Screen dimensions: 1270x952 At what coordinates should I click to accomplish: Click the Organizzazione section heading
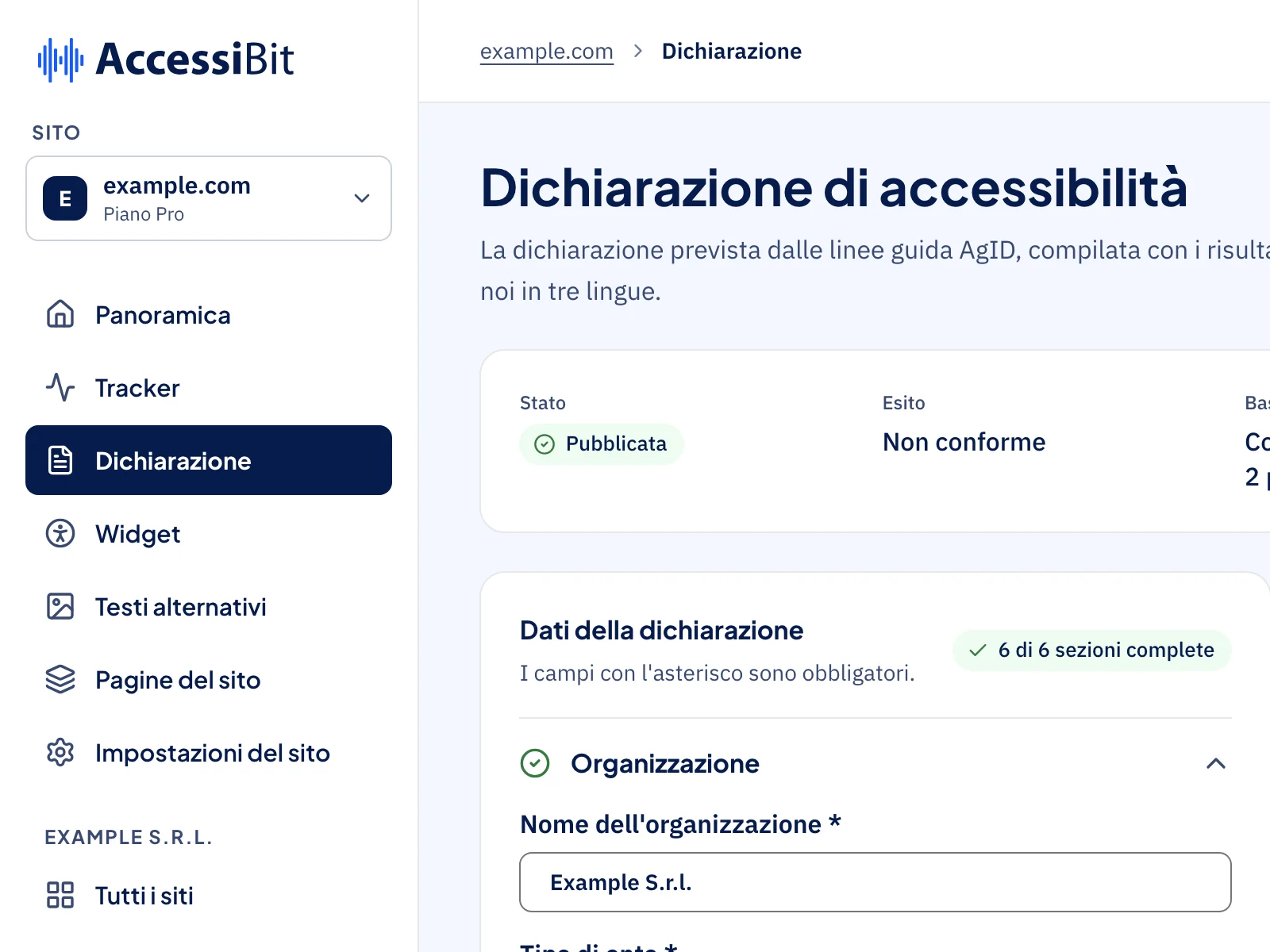(x=665, y=763)
